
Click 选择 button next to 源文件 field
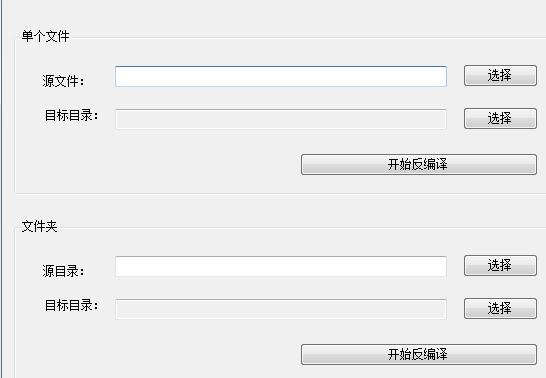[500, 75]
